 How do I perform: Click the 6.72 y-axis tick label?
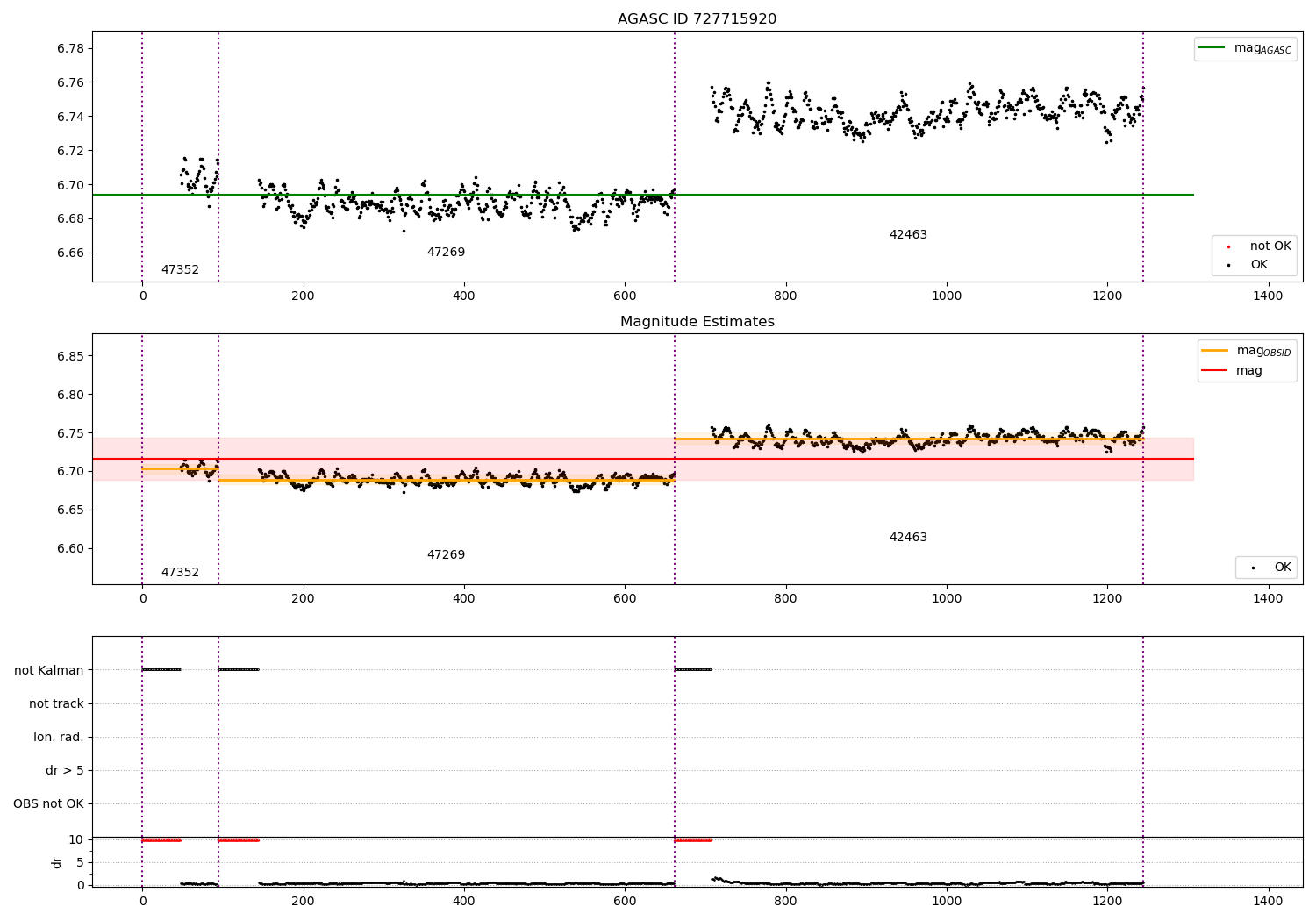71,151
